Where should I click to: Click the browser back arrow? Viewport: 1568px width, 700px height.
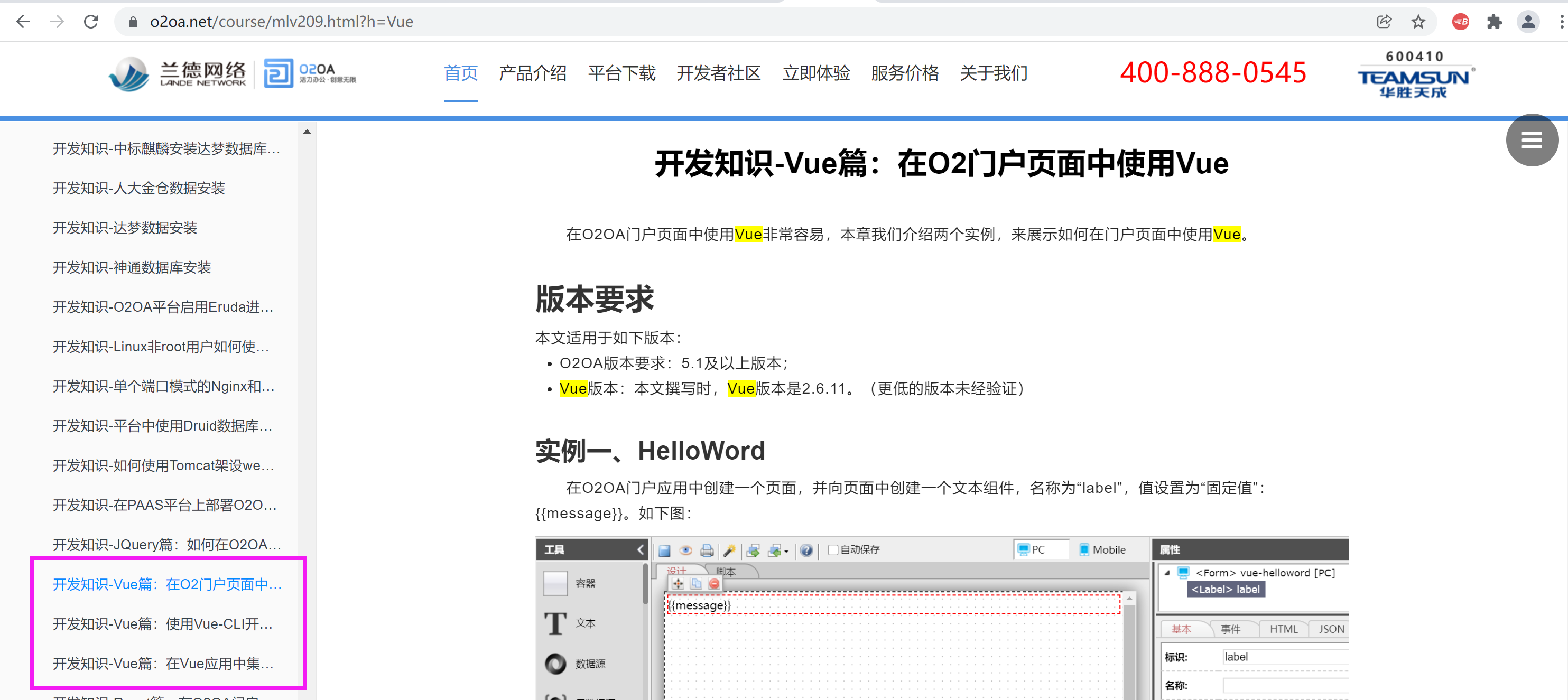tap(23, 22)
